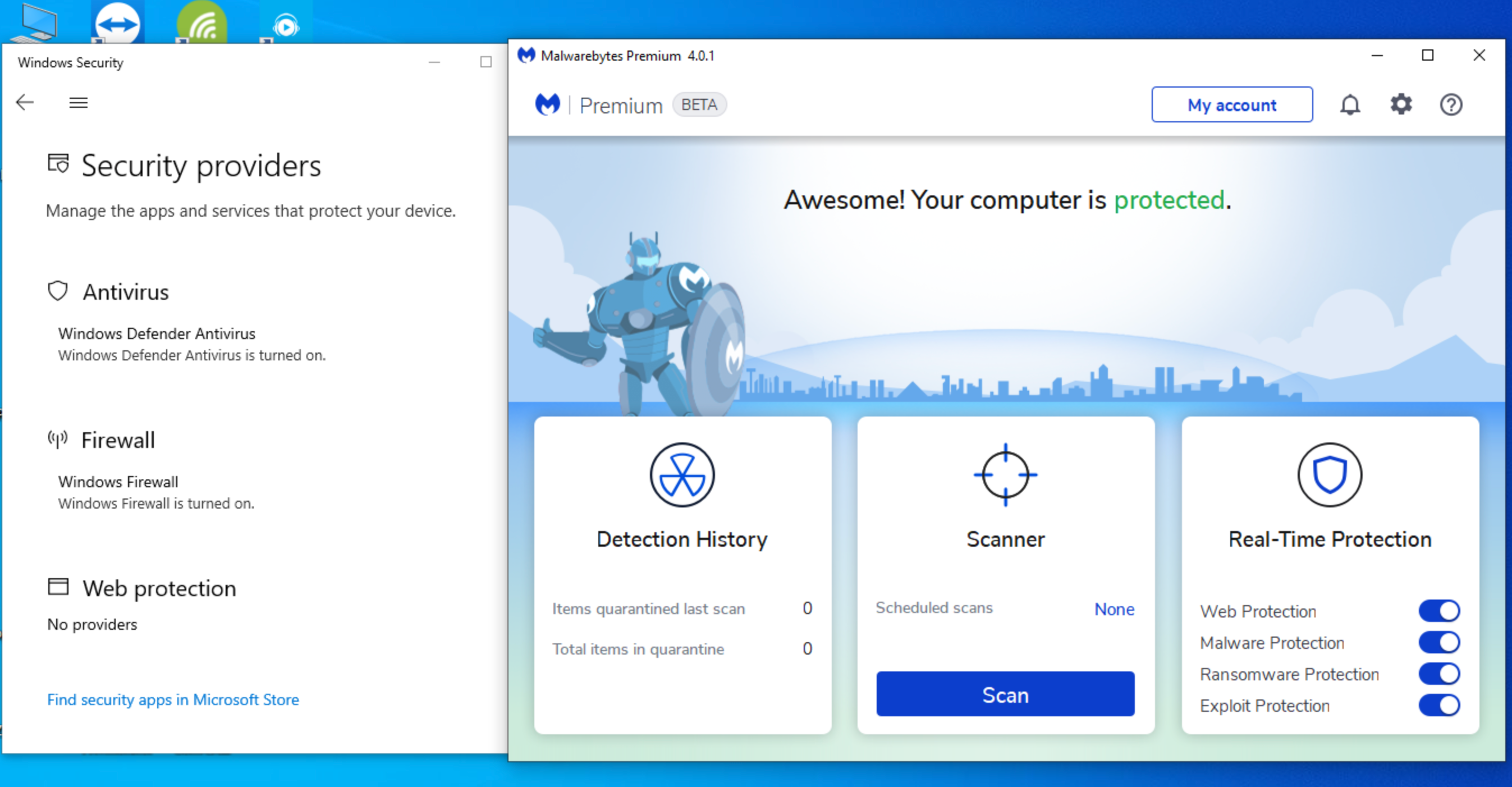Open Malwarebytes notifications bell
1512x787 pixels.
[1350, 105]
